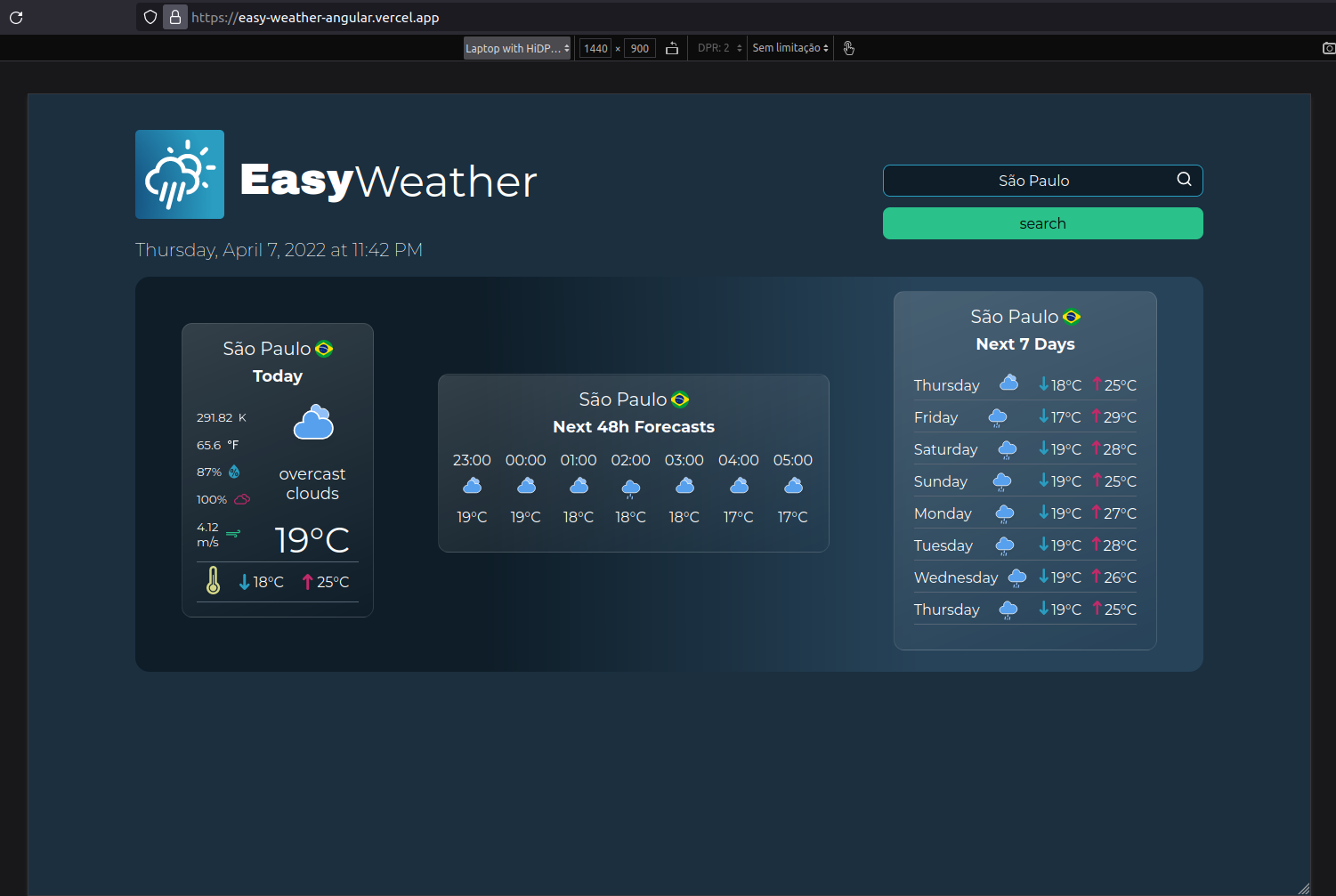1336x896 pixels.
Task: Click the humidity droplet icon on the Today card
Action: [x=233, y=472]
